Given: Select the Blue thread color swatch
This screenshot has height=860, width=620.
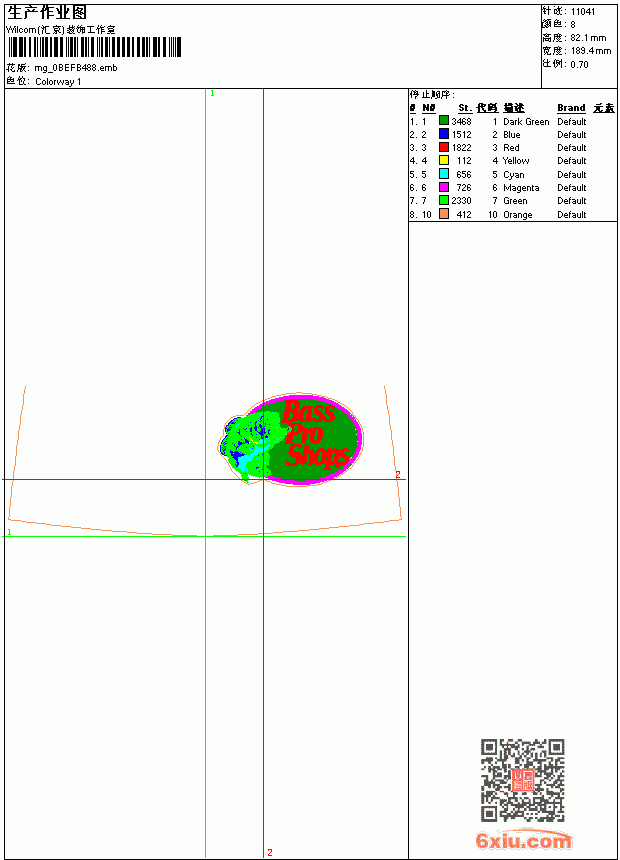Looking at the screenshot, I should coord(444,134).
